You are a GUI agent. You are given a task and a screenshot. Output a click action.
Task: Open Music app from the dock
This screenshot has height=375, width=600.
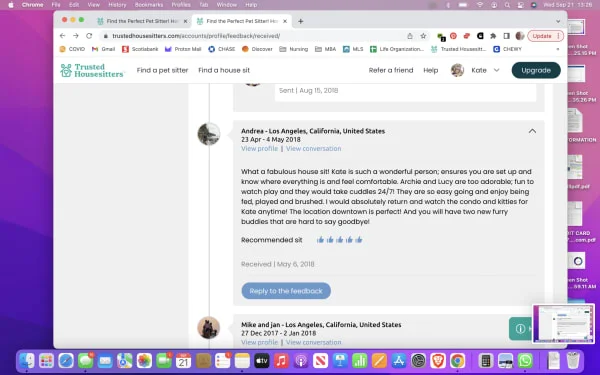[x=281, y=360]
